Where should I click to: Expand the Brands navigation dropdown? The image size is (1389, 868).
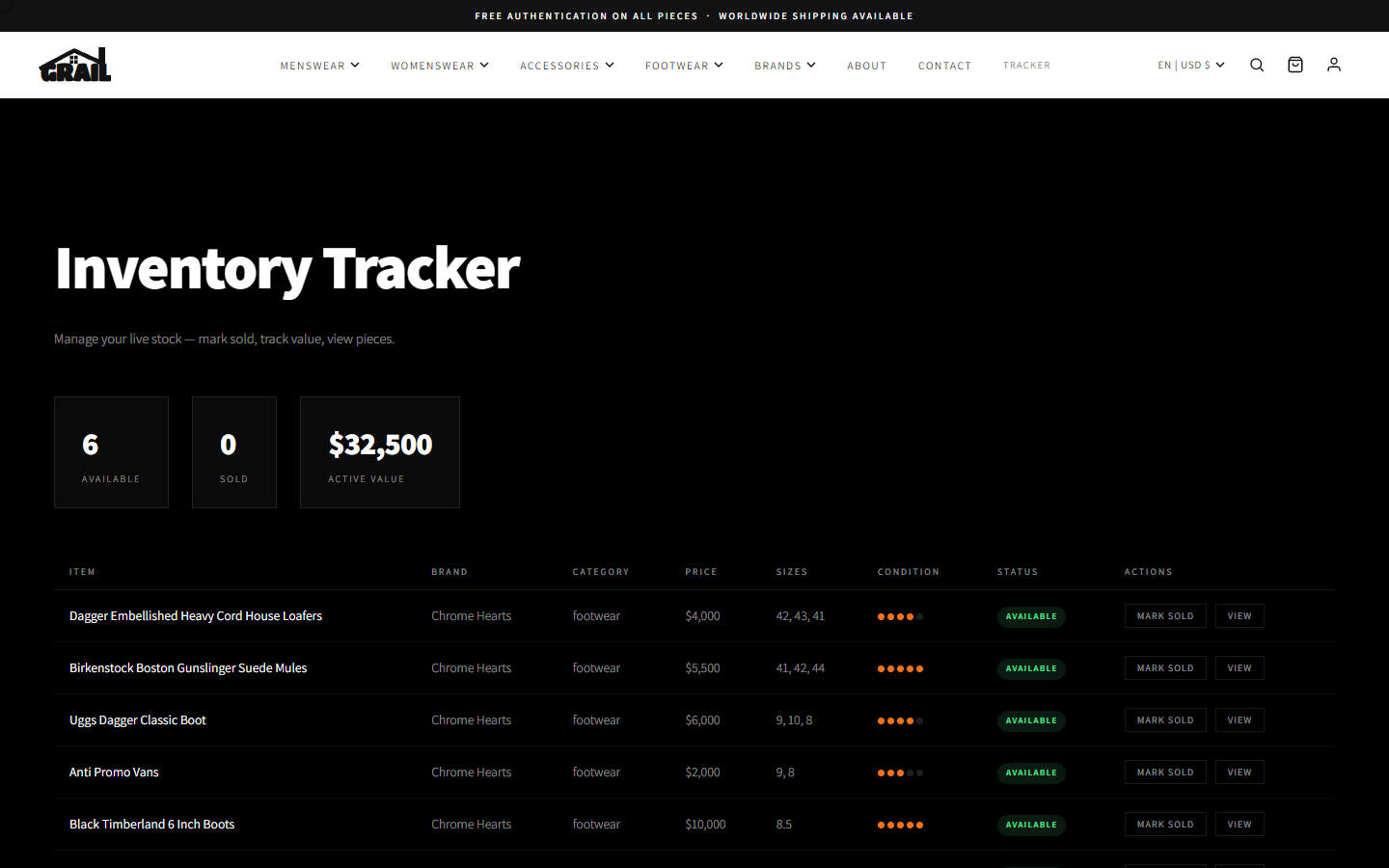click(x=784, y=66)
